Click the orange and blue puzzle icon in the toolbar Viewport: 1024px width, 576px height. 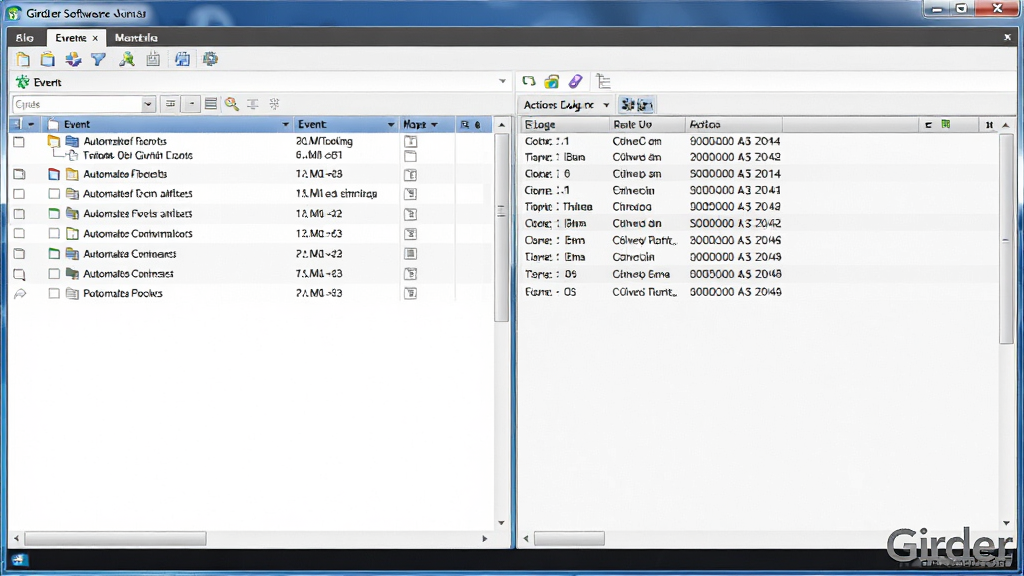[73, 59]
